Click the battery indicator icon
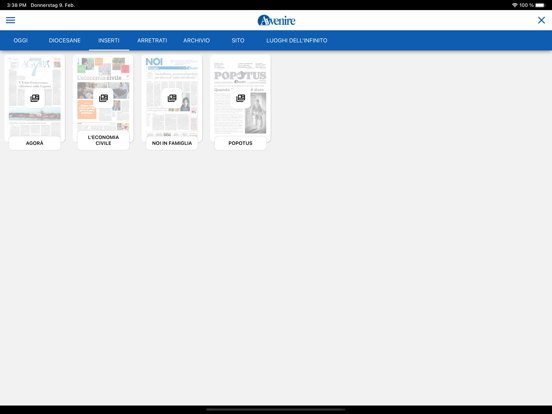Viewport: 552px width, 414px height. (540, 5)
